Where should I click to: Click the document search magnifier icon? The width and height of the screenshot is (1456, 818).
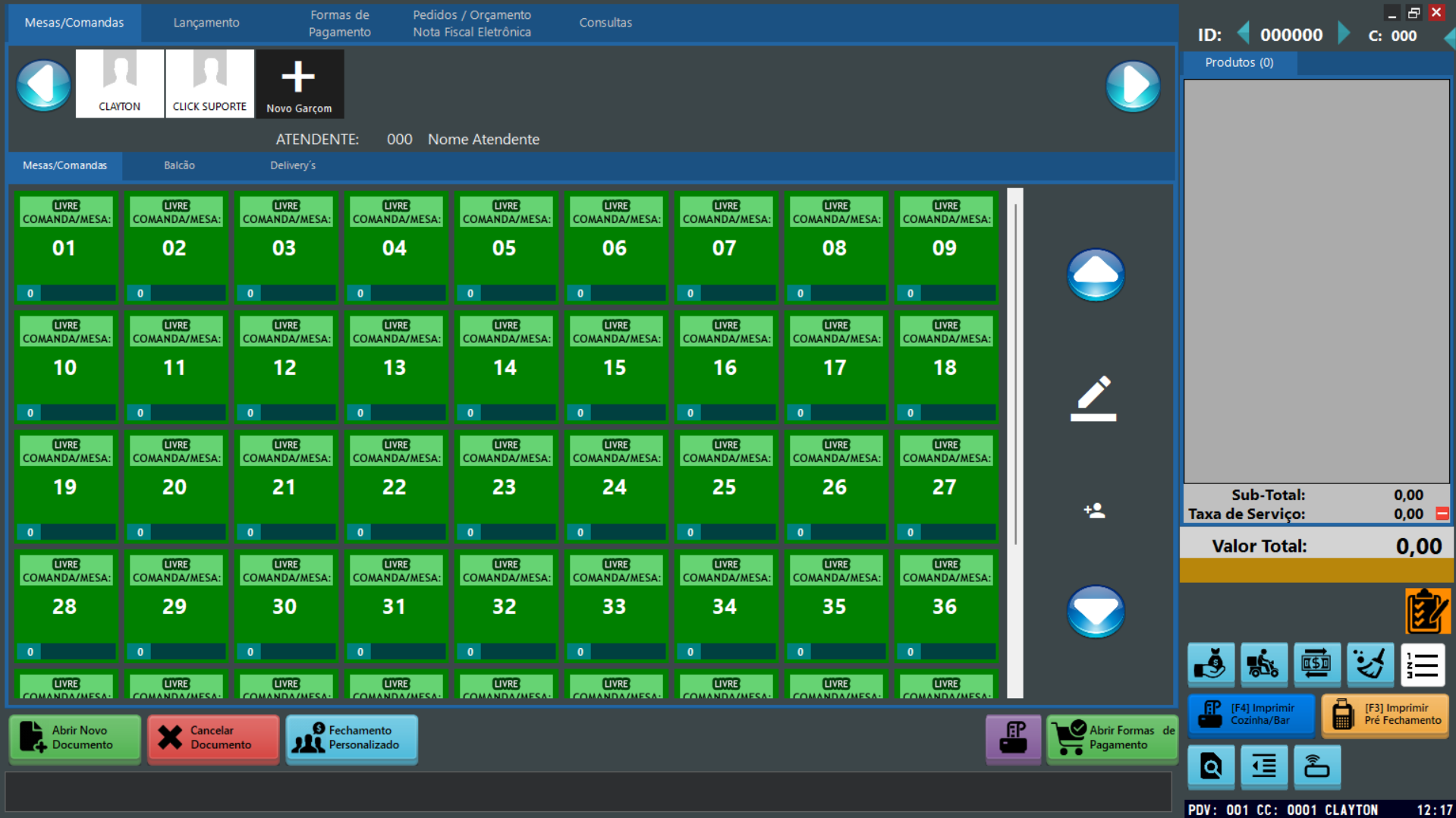coord(1211,766)
